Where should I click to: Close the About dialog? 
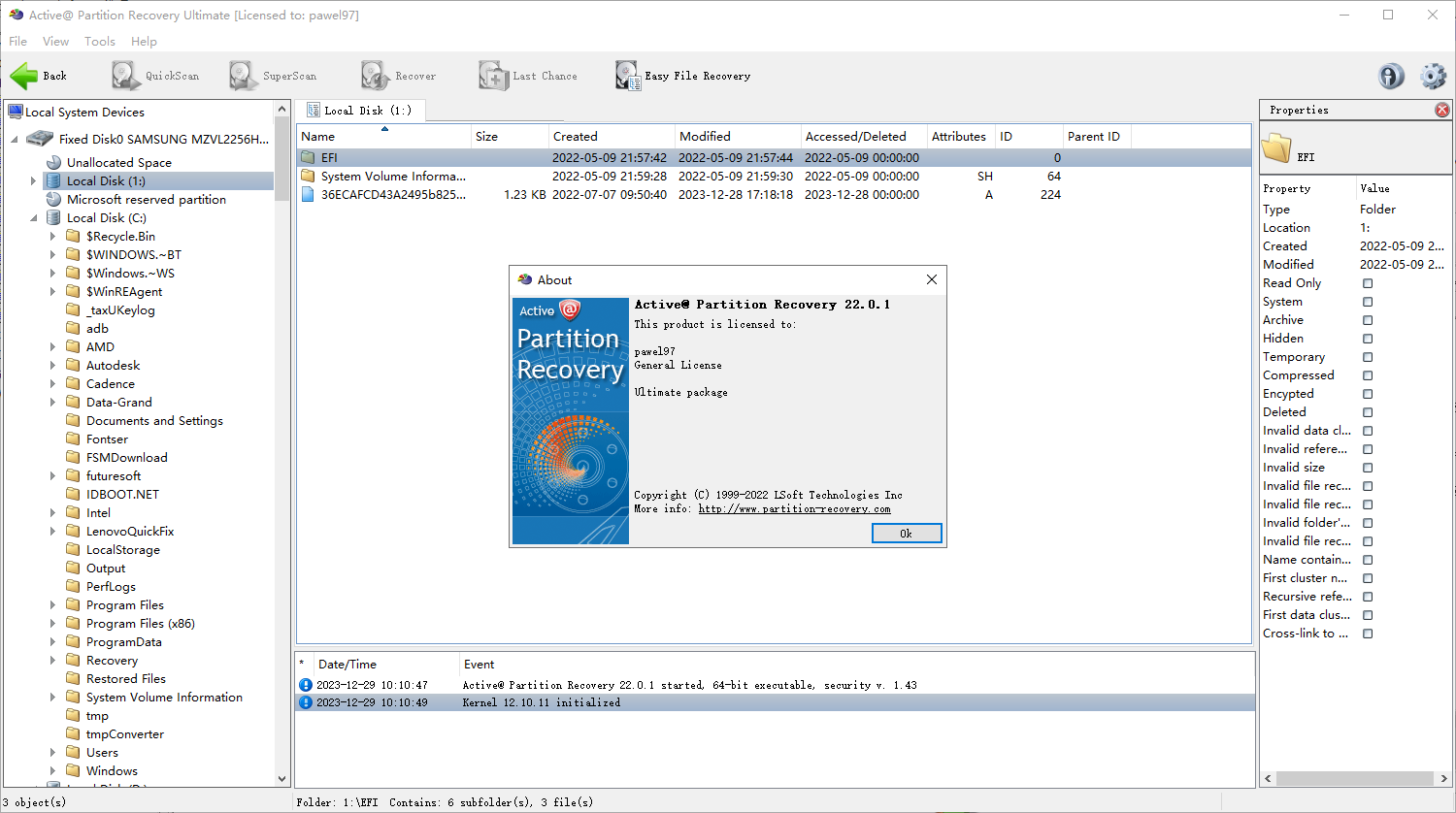pyautogui.click(x=932, y=279)
